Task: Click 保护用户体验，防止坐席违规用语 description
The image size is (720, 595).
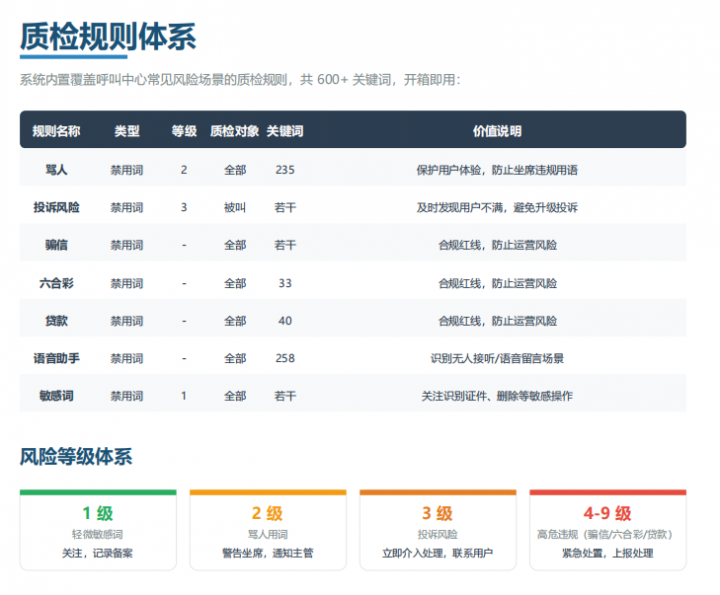Action: point(497,170)
